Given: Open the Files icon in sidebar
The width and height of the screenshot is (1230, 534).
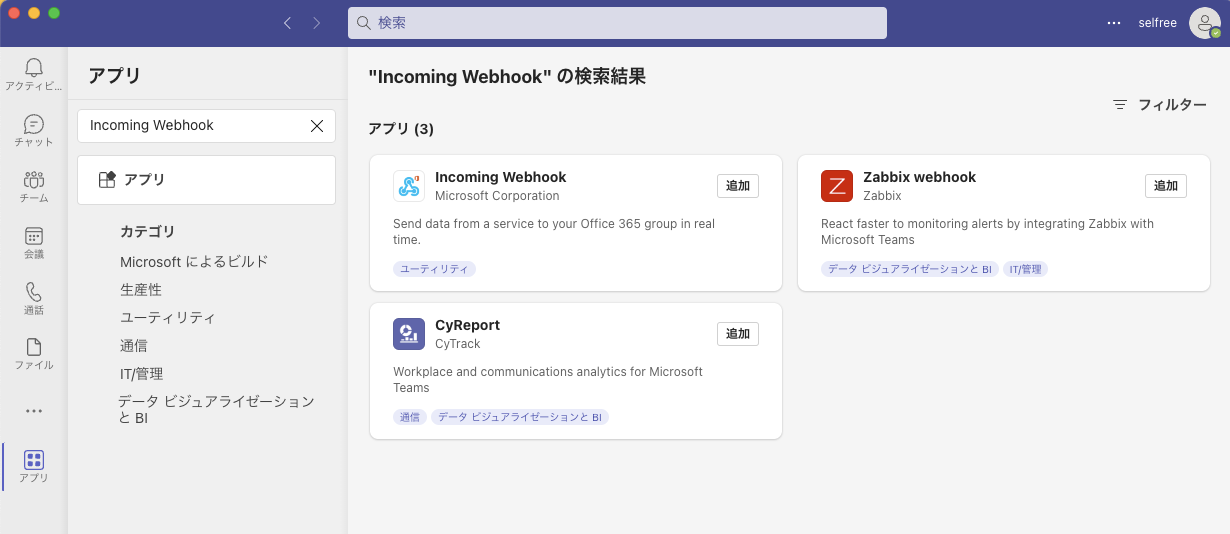Looking at the screenshot, I should tap(34, 347).
